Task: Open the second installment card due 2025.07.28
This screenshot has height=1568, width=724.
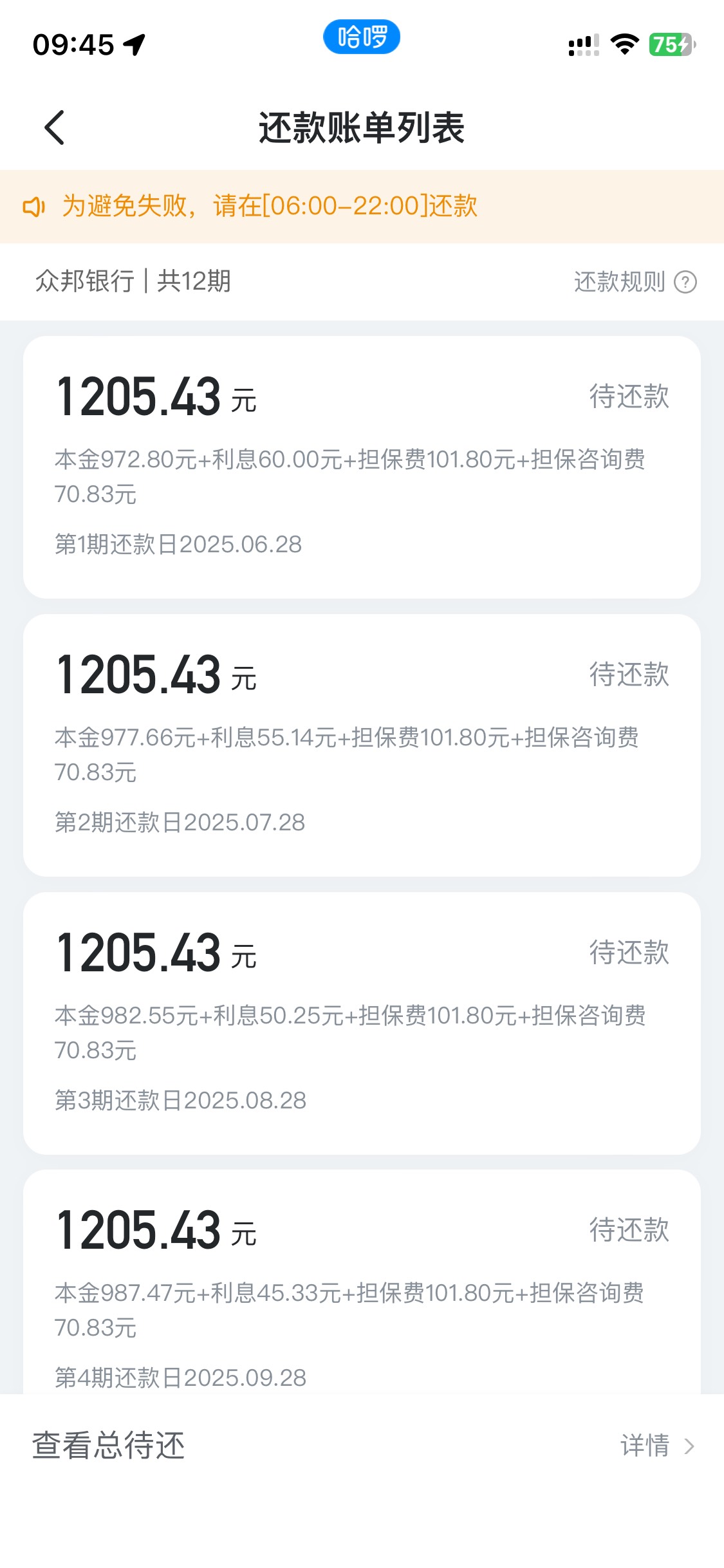Action: click(x=362, y=745)
